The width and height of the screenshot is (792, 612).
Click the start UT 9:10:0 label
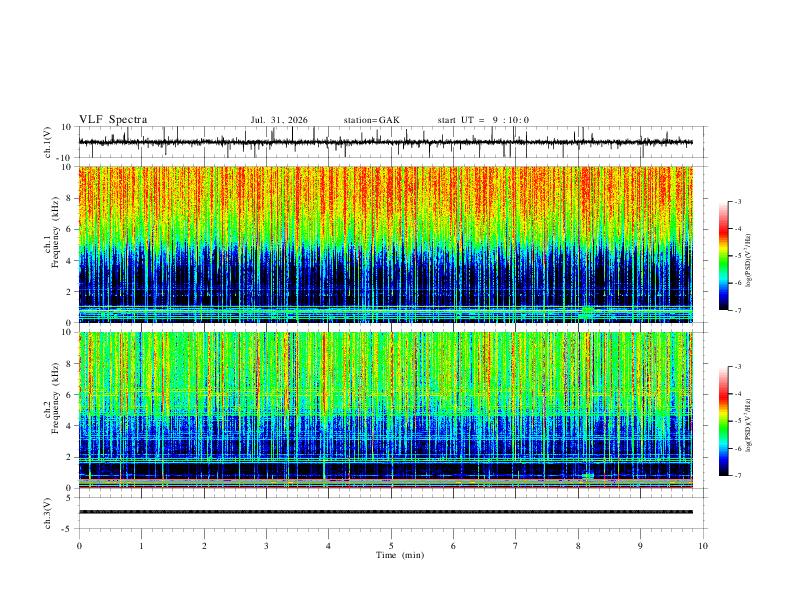point(483,120)
